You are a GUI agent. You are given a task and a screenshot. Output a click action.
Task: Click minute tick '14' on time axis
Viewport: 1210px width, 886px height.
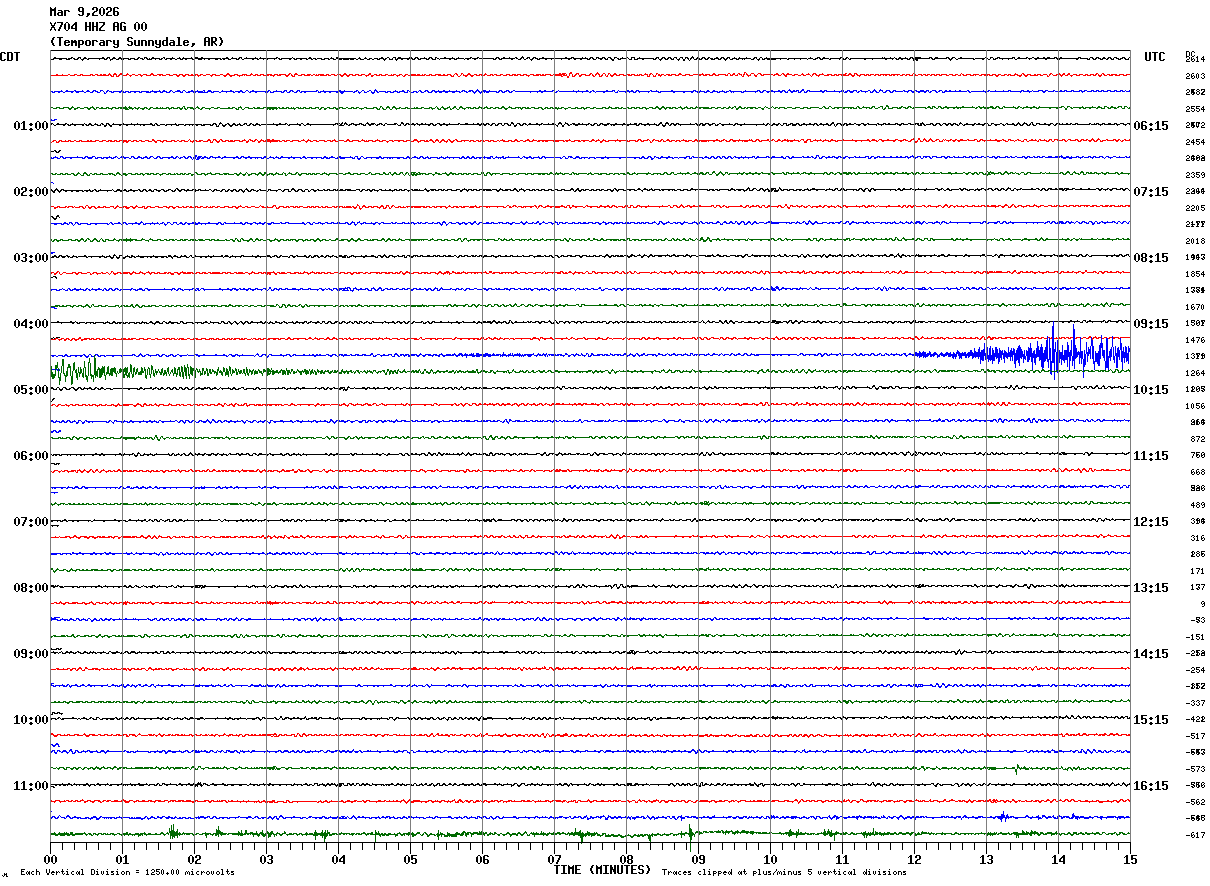pyautogui.click(x=1058, y=859)
